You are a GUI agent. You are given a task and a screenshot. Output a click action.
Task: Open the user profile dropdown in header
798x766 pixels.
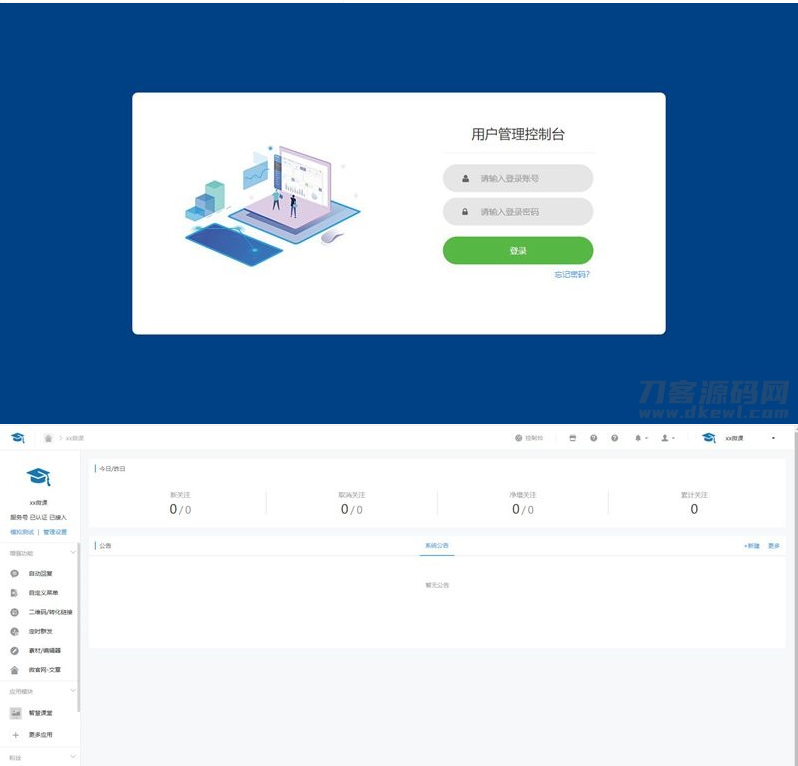tap(667, 438)
